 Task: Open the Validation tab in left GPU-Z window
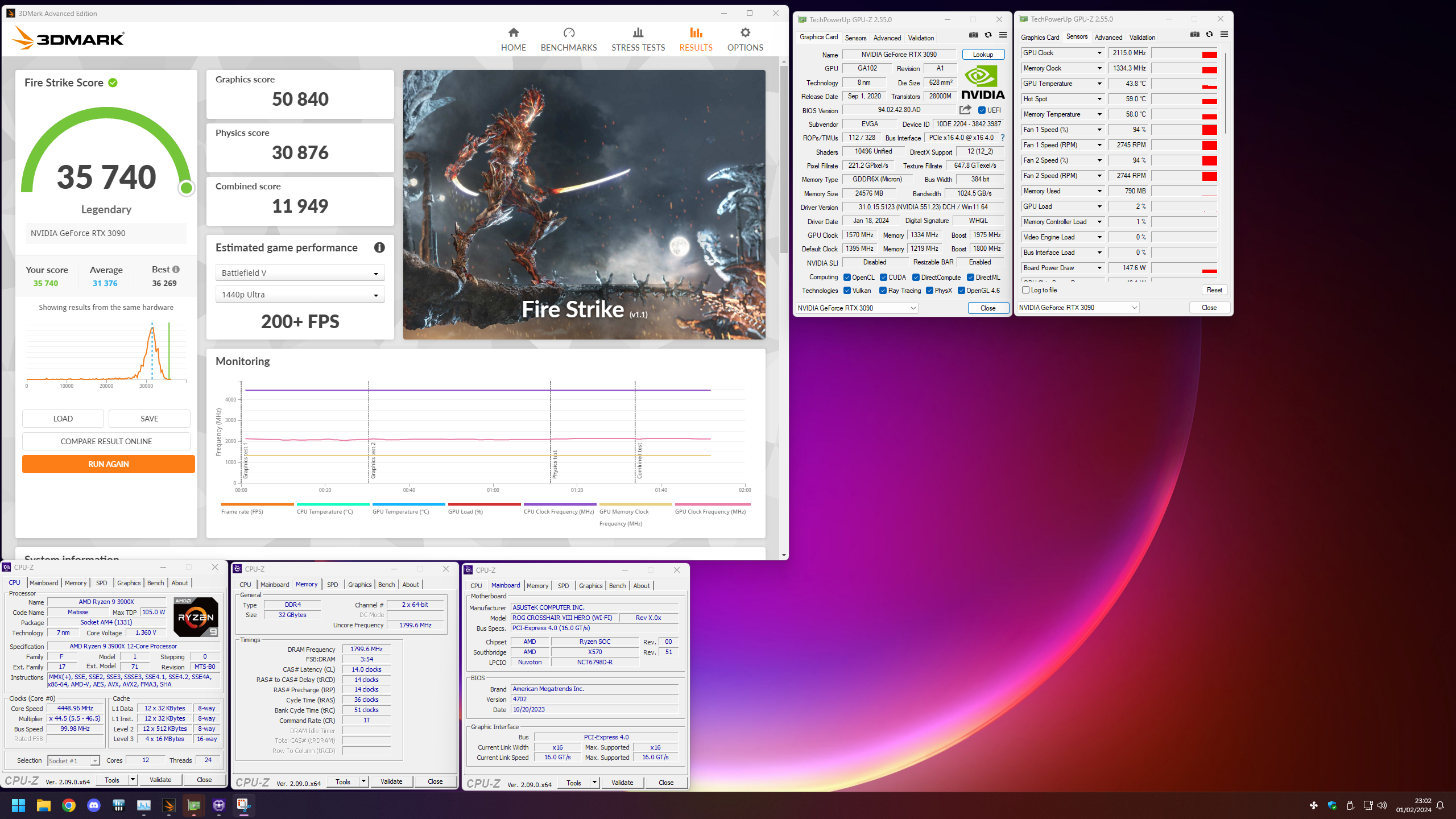921,38
